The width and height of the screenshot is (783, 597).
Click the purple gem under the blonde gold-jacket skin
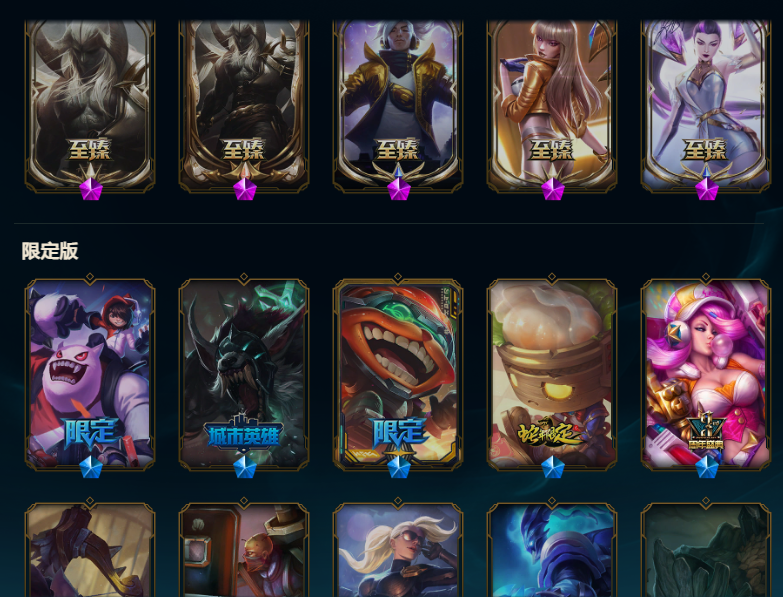[x=553, y=189]
